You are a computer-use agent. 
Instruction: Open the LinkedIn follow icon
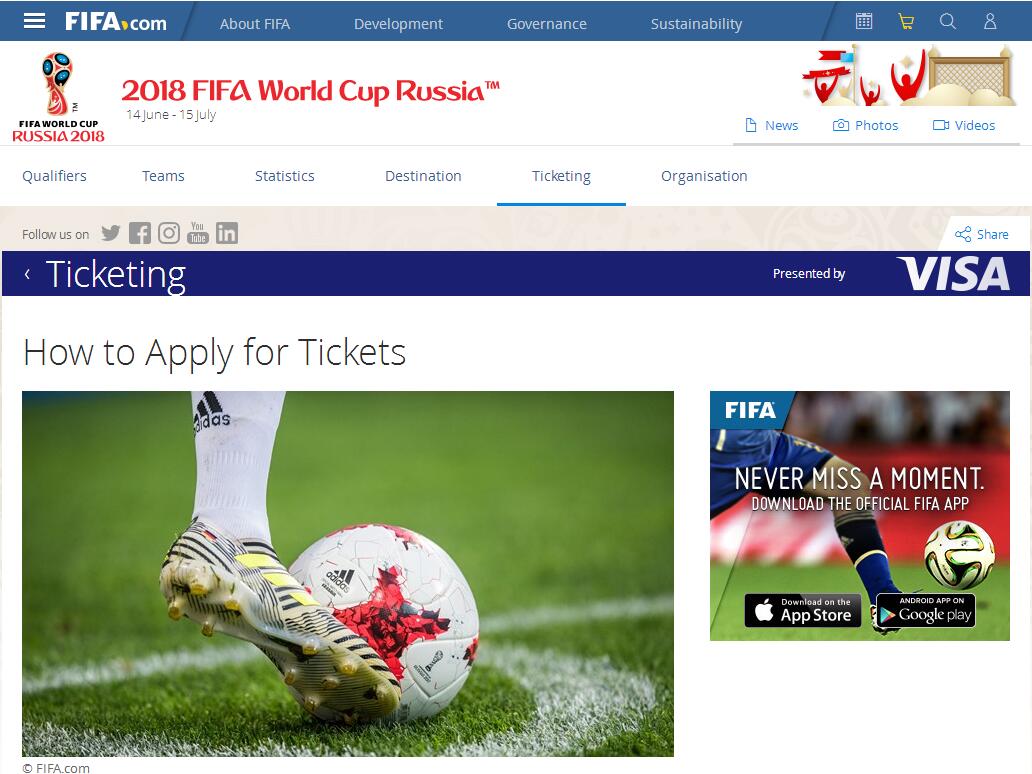point(226,233)
